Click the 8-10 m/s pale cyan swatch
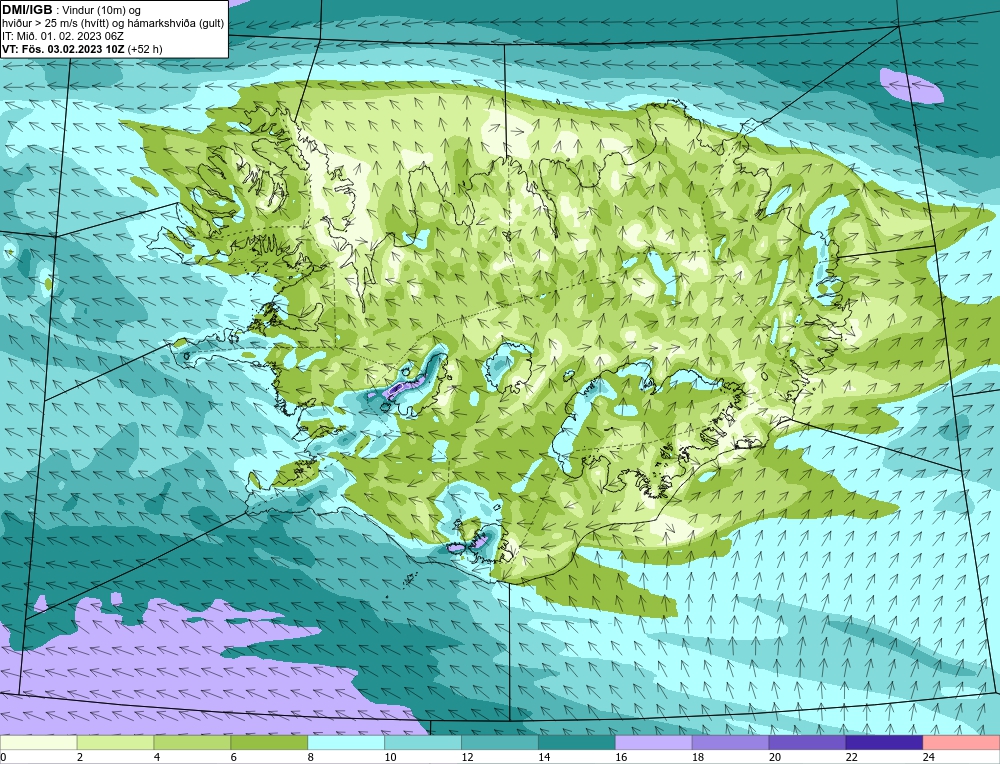The width and height of the screenshot is (1000, 764). [346, 743]
